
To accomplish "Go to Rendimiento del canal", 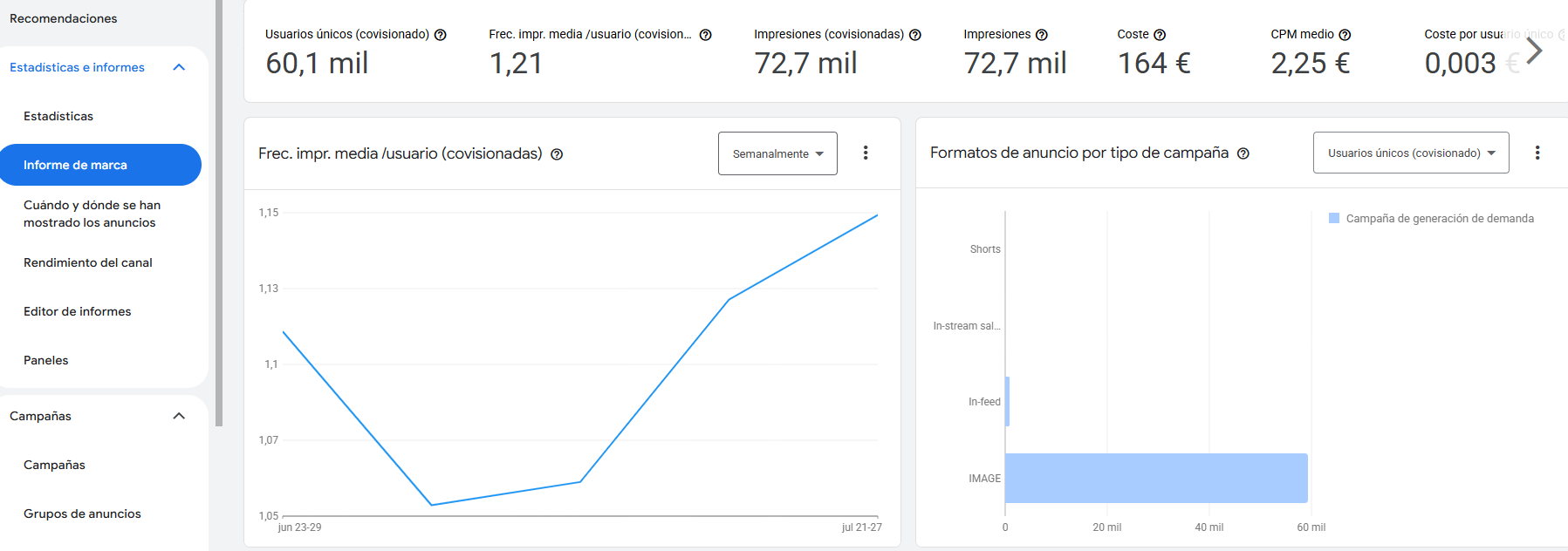I will click(88, 262).
